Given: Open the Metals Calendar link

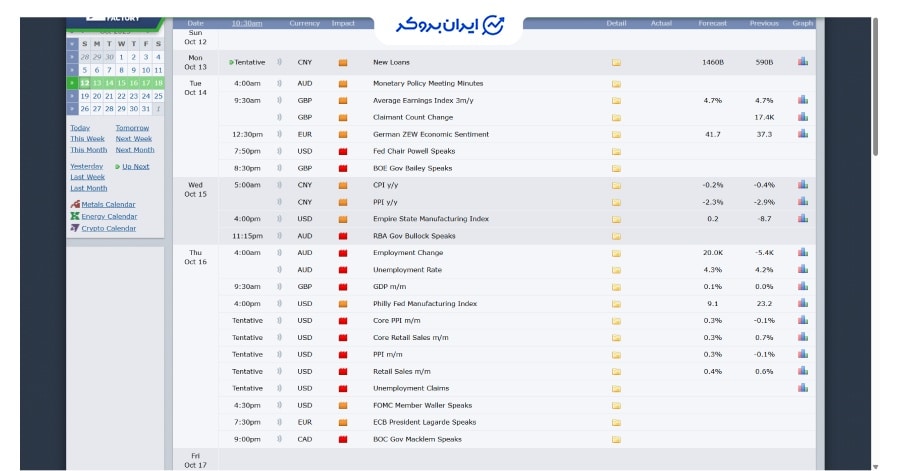Looking at the screenshot, I should (x=108, y=204).
